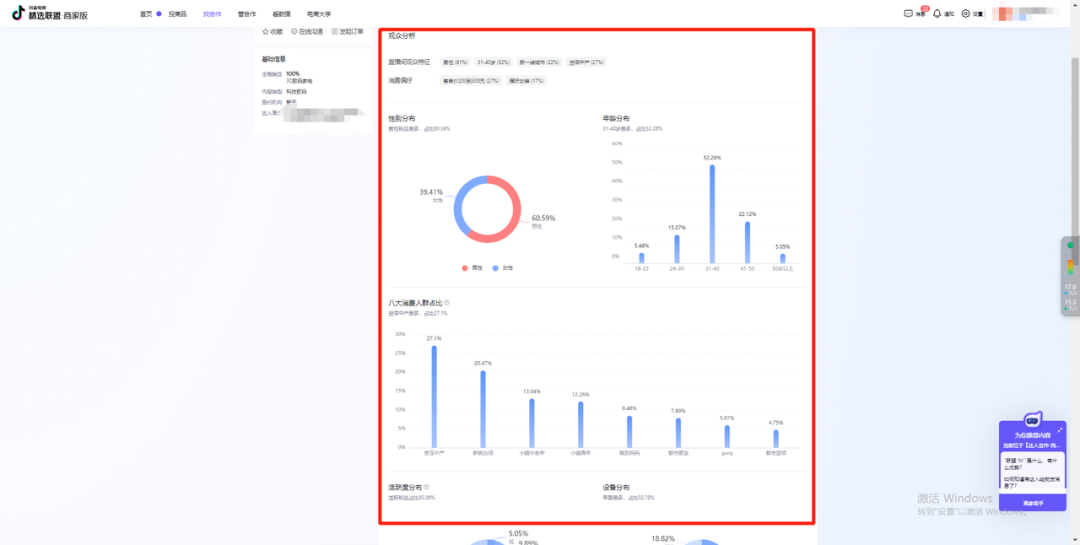
Task: Click the 31-40岁 (52%) tag
Action: (x=494, y=62)
